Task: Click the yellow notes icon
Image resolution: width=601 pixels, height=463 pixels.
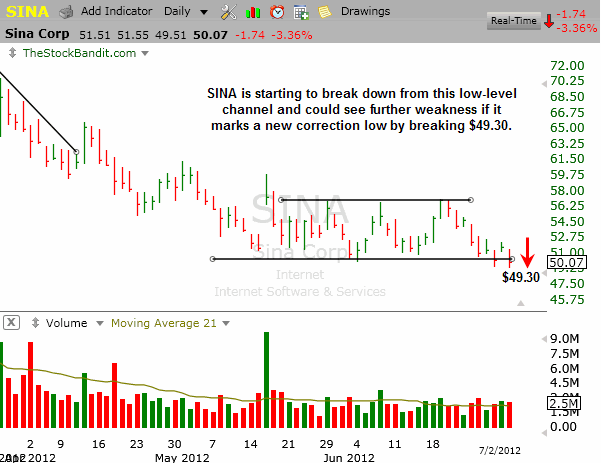Action: tap(324, 12)
